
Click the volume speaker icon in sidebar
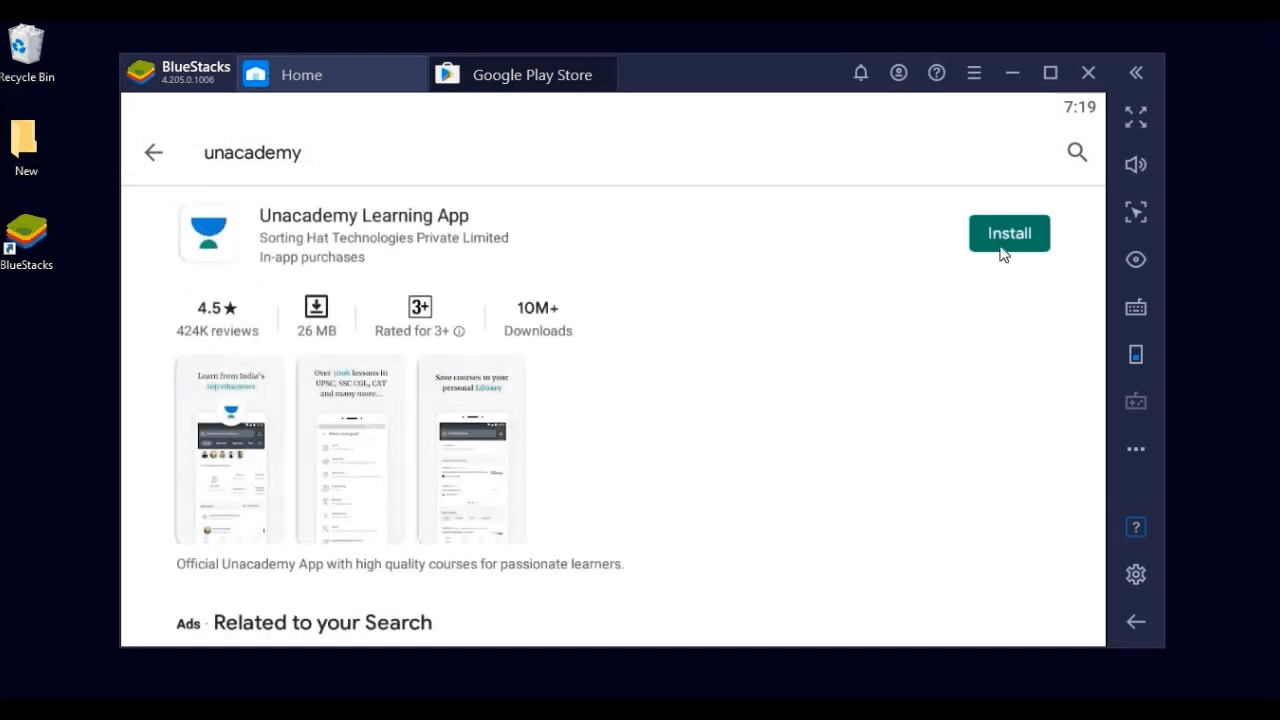1136,165
